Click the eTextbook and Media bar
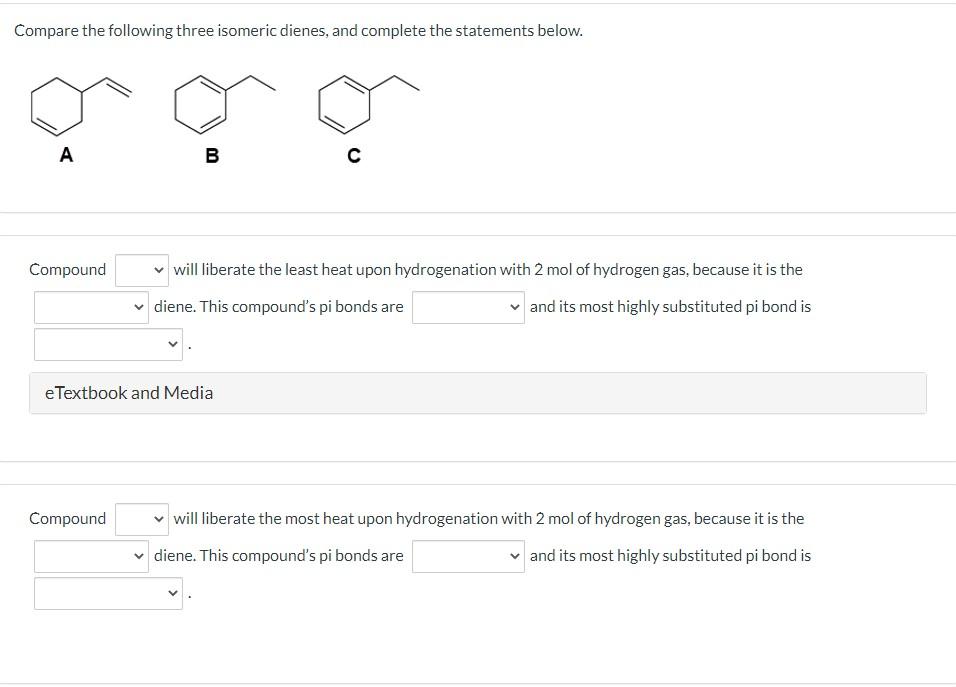The width and height of the screenshot is (956, 687). point(476,392)
